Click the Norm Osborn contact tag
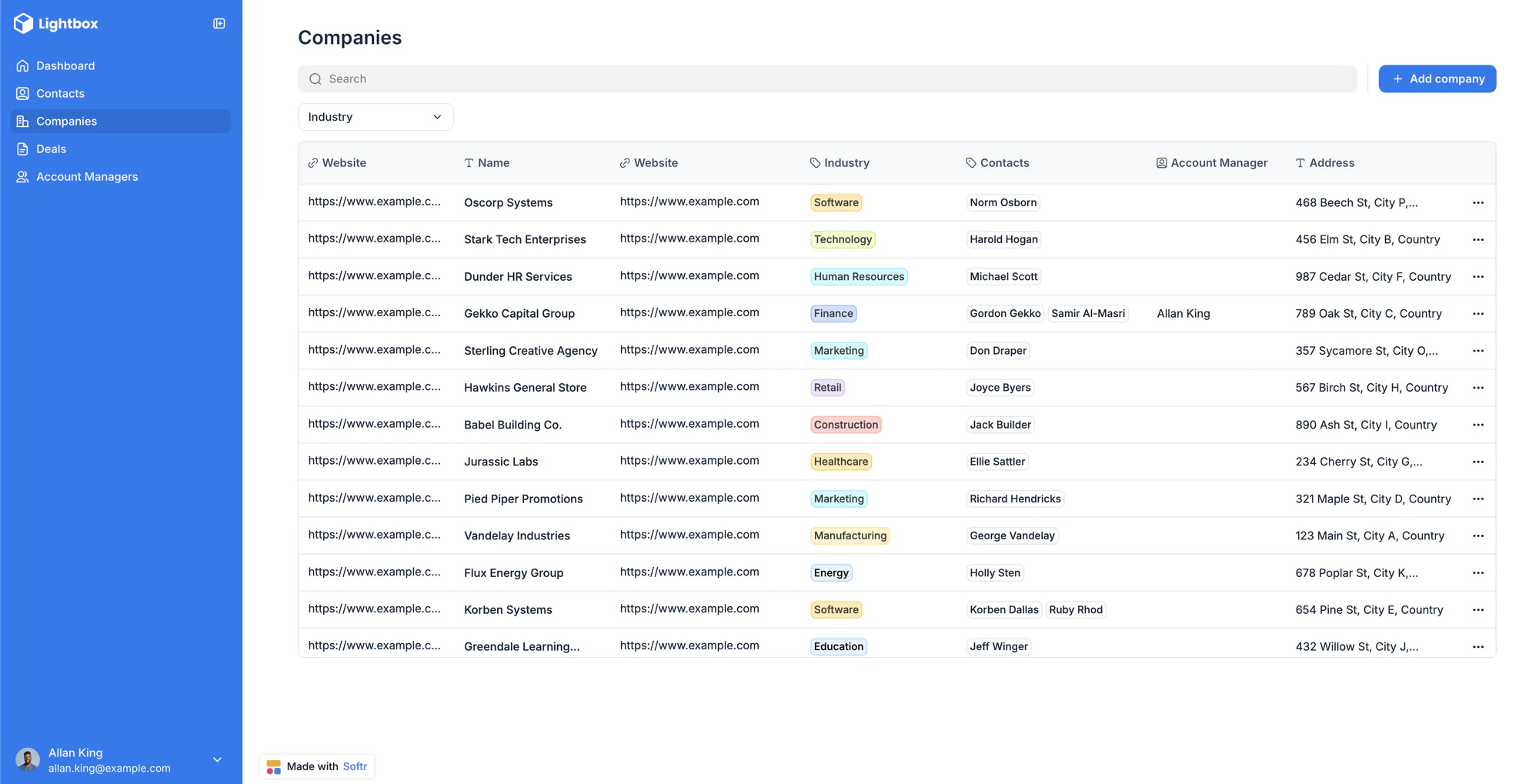This screenshot has width=1539, height=784. coord(1003,202)
